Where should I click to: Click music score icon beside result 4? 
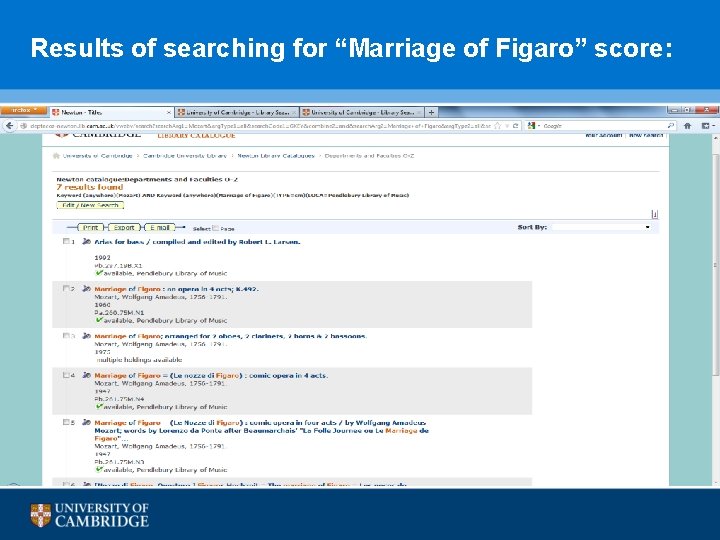[x=86, y=376]
